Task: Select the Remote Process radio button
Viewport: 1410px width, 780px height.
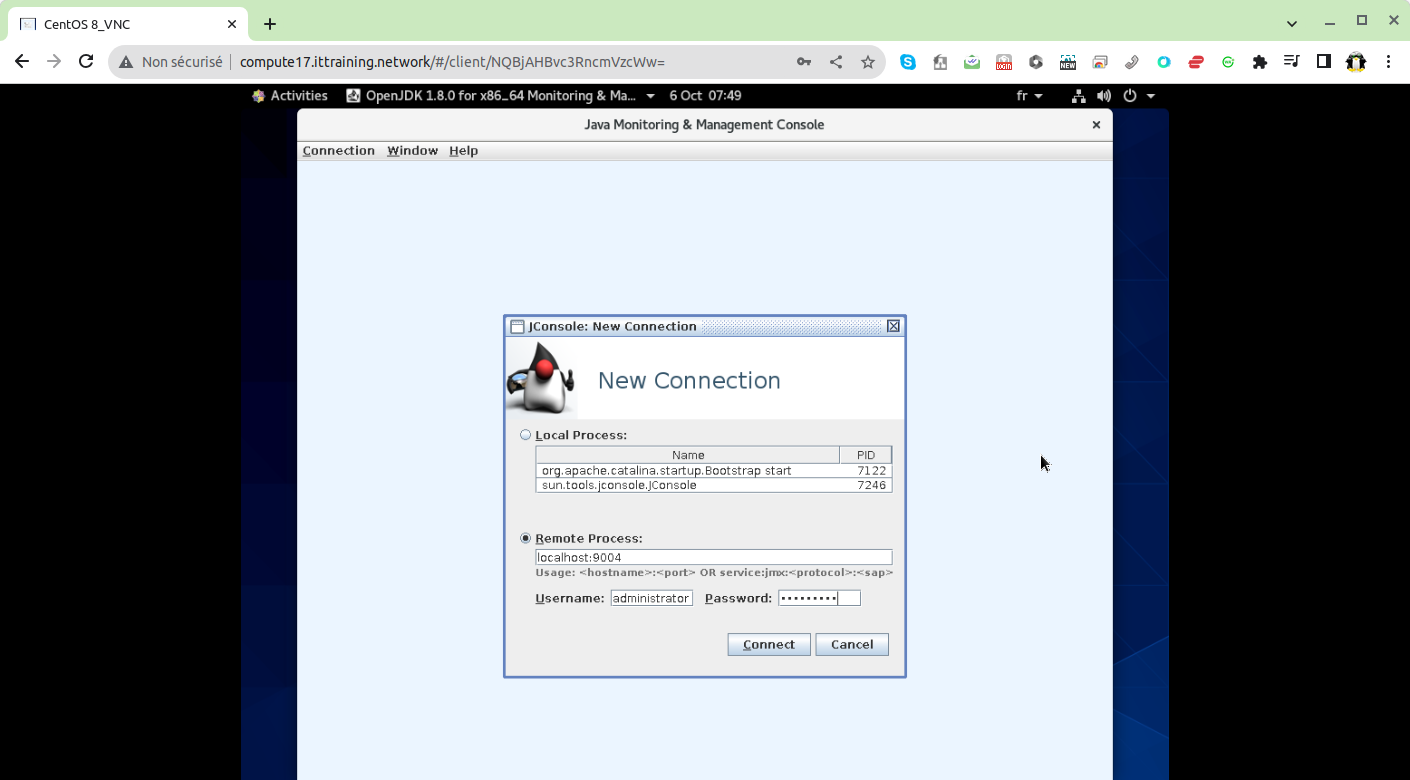Action: tap(525, 538)
